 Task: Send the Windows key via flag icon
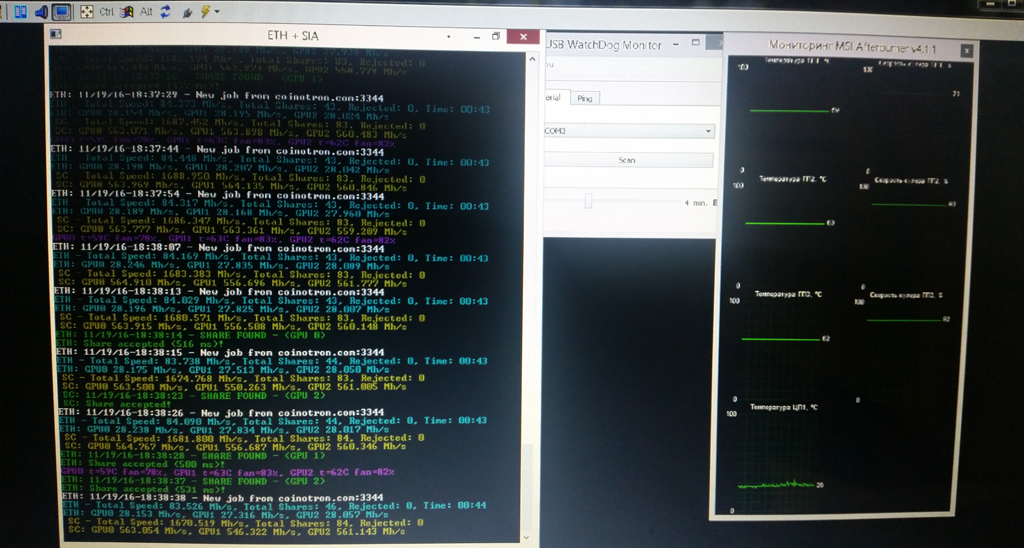(127, 12)
